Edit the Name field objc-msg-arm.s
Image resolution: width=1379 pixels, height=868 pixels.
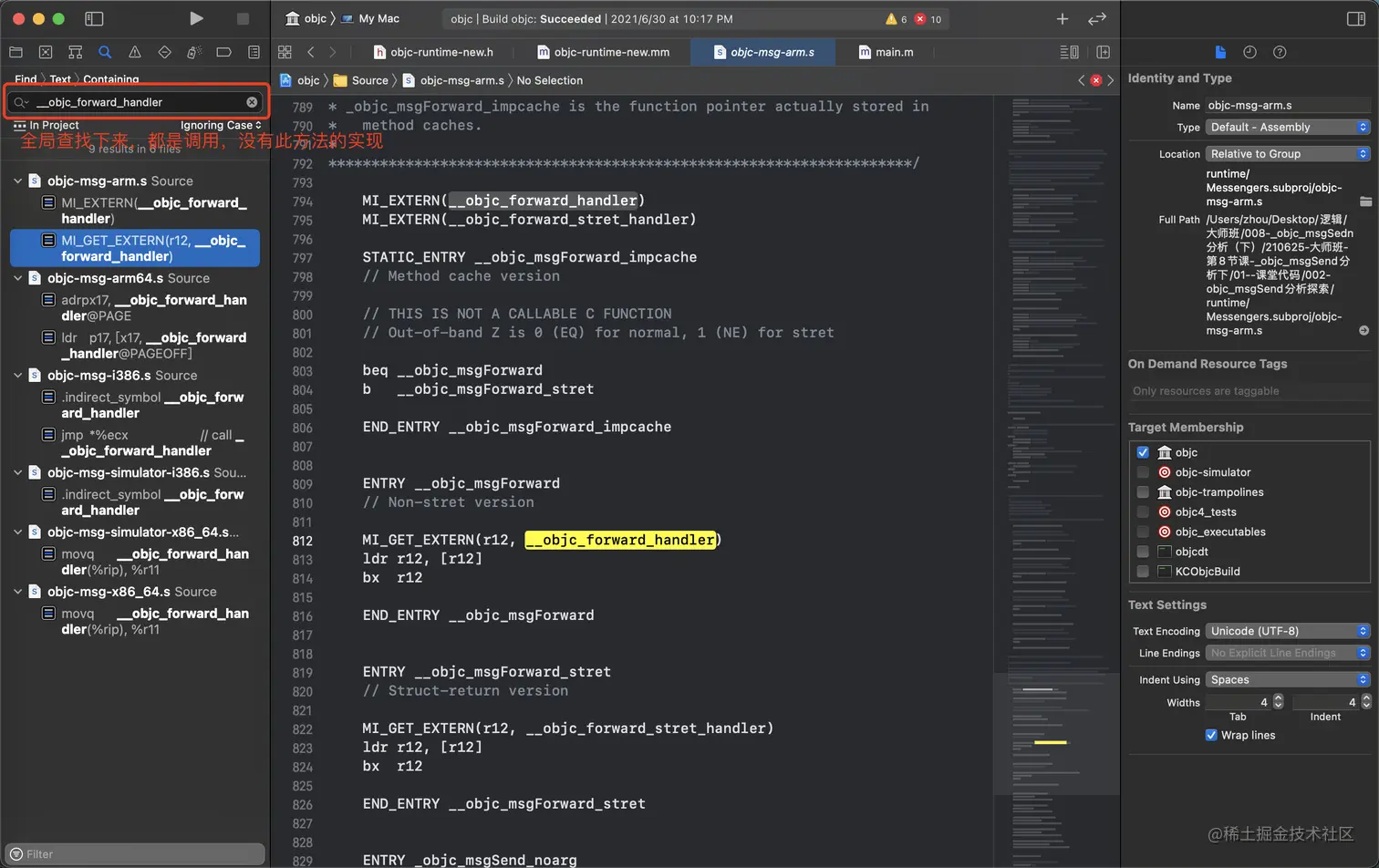click(1288, 105)
